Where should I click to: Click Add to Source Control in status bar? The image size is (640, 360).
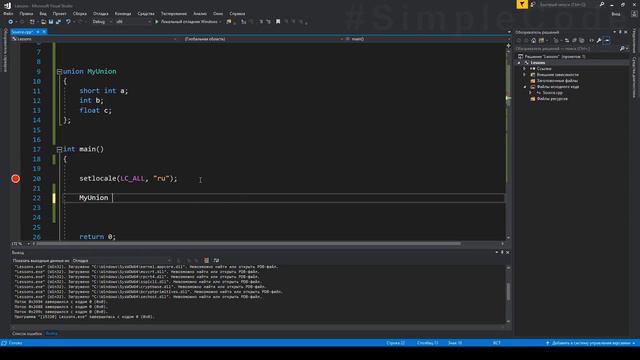pos(591,343)
